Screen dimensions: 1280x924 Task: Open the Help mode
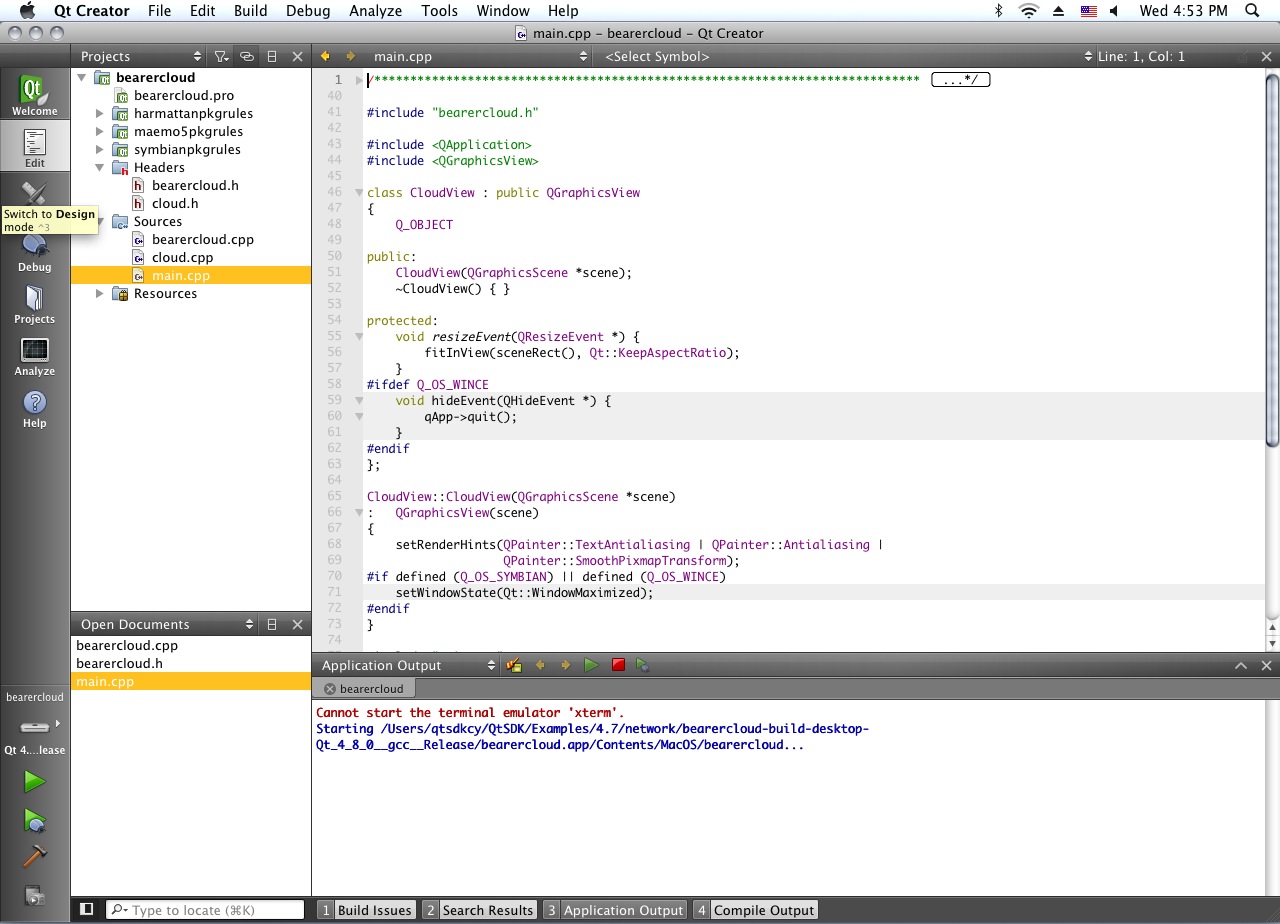(35, 409)
